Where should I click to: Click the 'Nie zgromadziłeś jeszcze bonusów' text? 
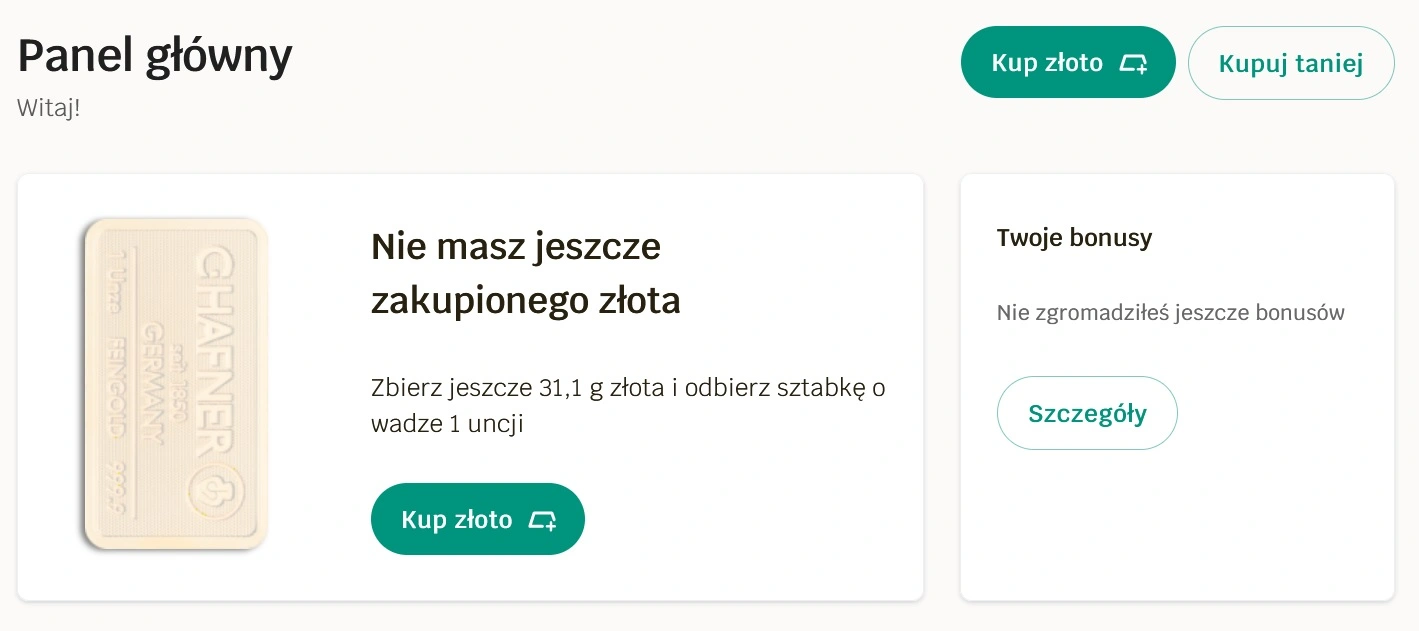(x=1170, y=313)
